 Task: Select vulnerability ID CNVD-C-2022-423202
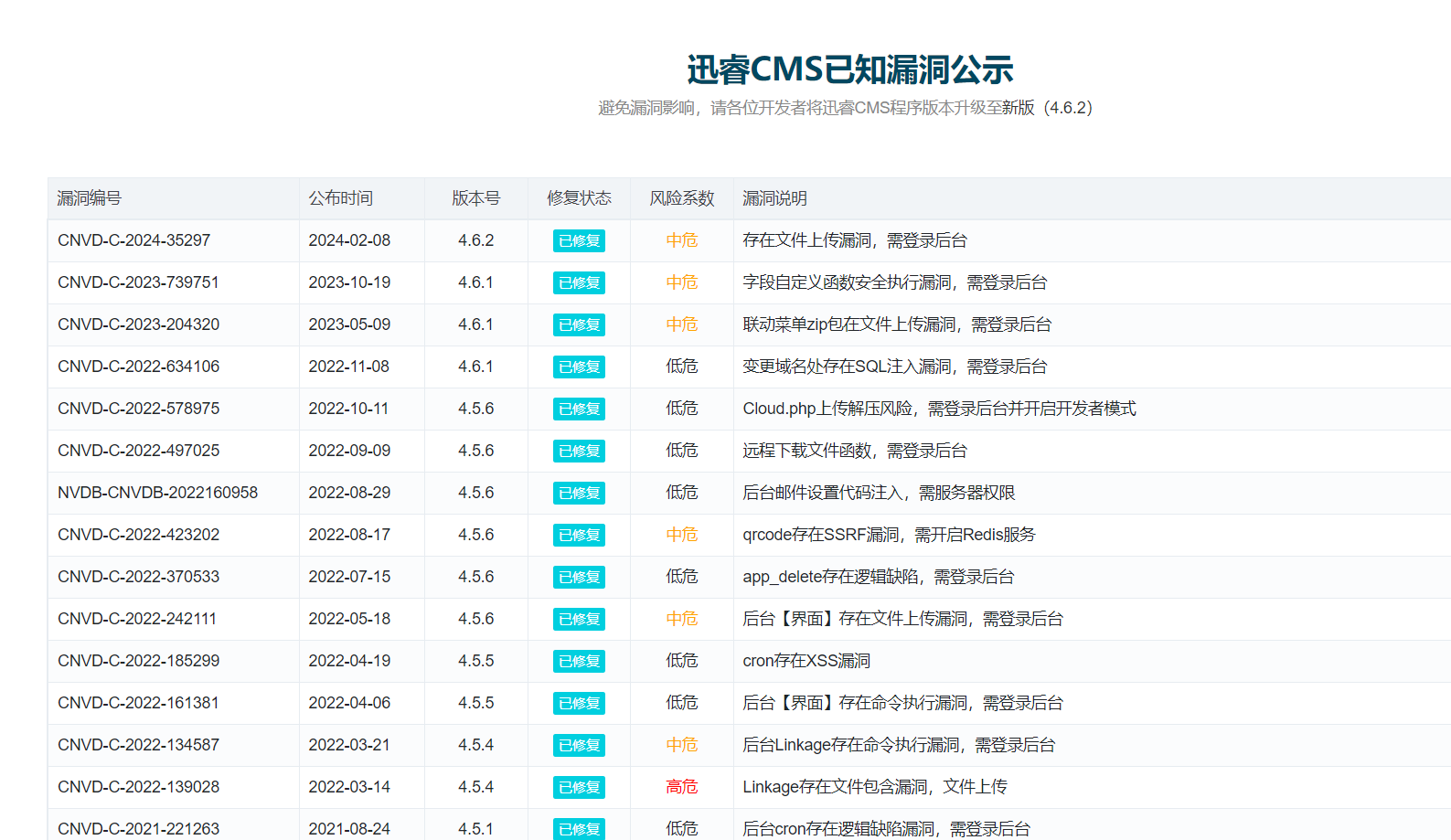click(138, 535)
